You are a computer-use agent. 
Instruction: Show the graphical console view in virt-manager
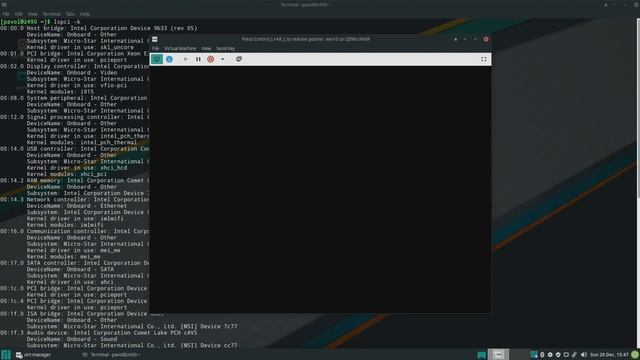point(157,59)
